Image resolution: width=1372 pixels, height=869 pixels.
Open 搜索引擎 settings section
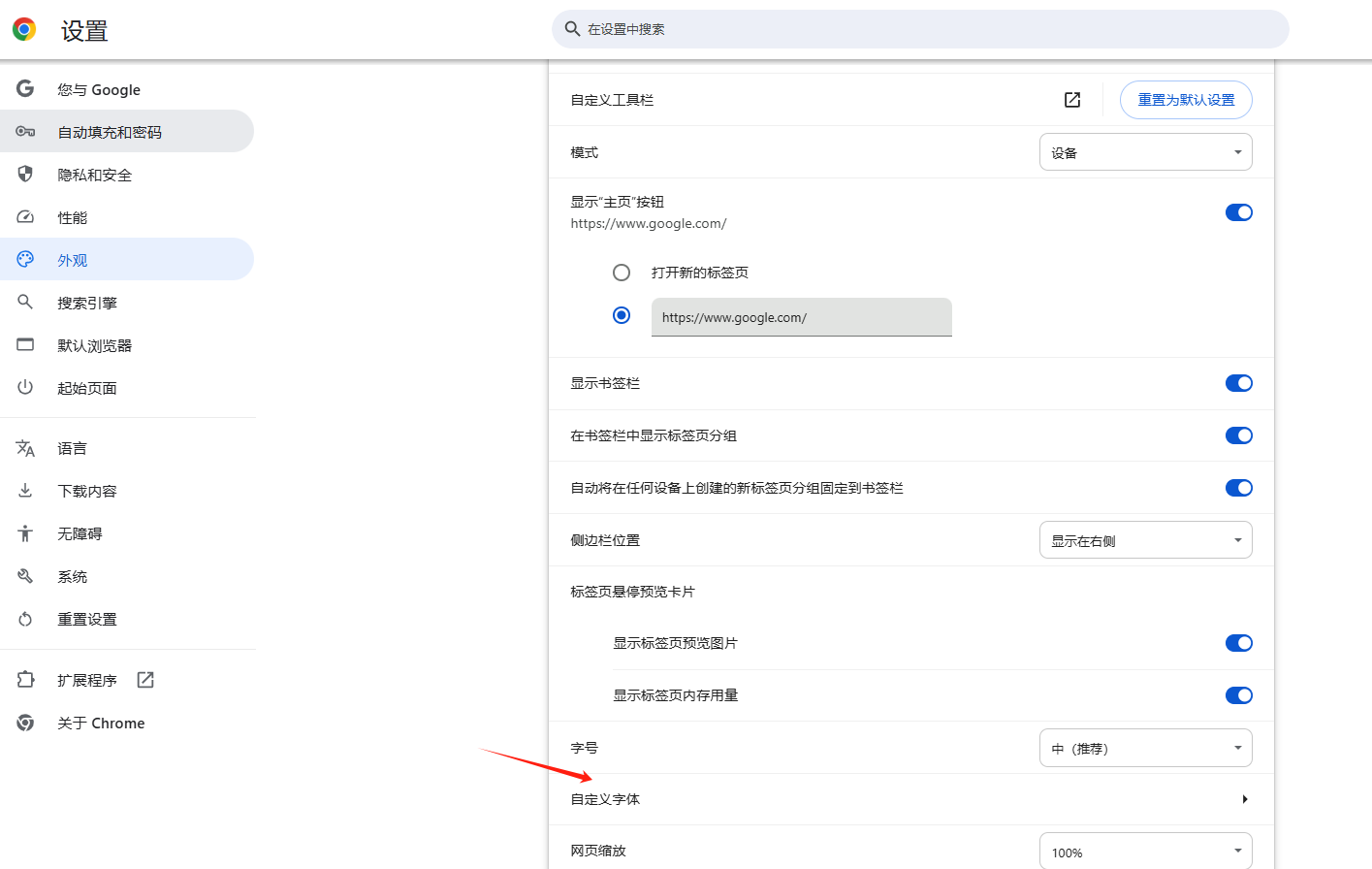point(127,303)
